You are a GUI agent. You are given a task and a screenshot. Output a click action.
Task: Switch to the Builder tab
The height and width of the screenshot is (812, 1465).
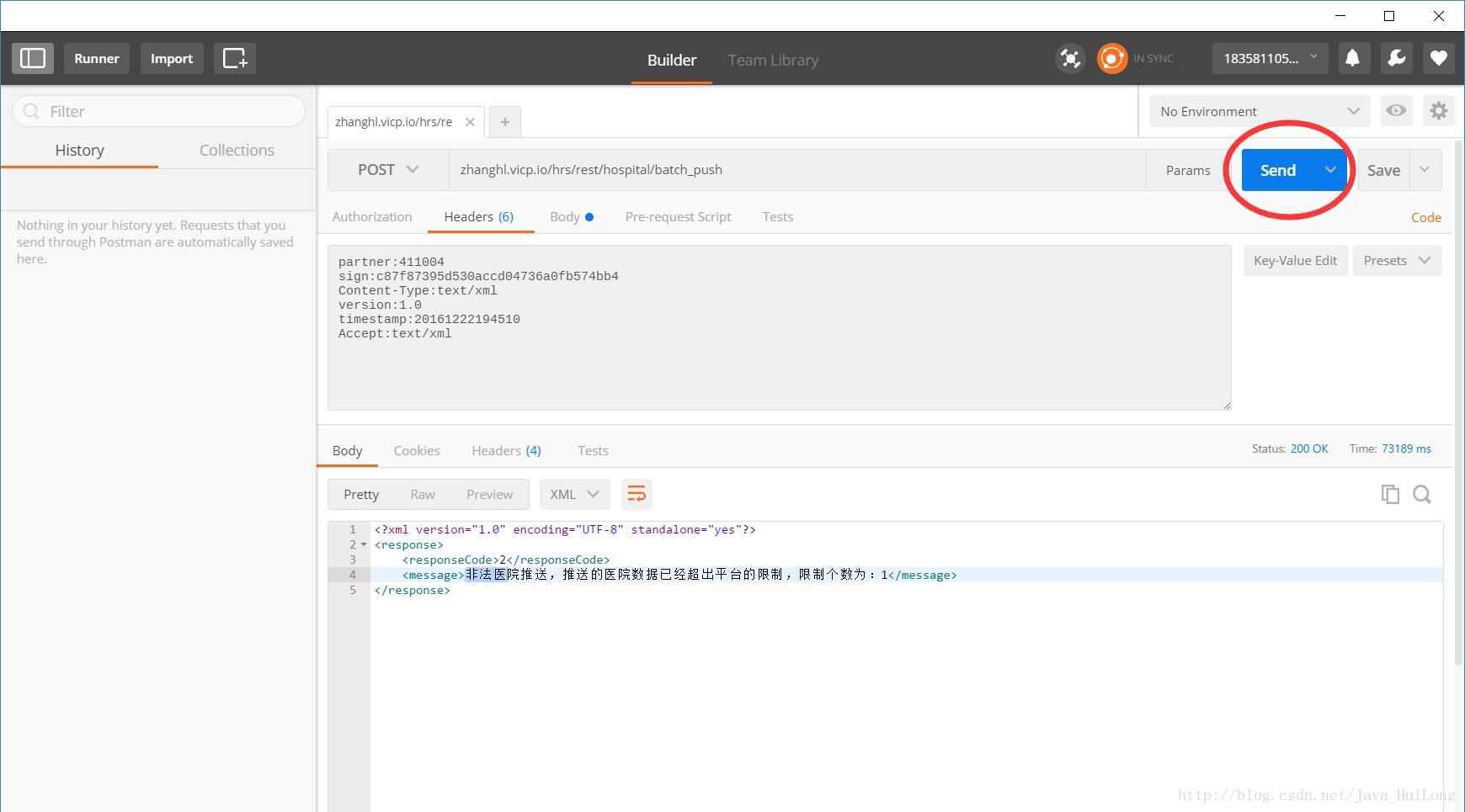point(671,60)
